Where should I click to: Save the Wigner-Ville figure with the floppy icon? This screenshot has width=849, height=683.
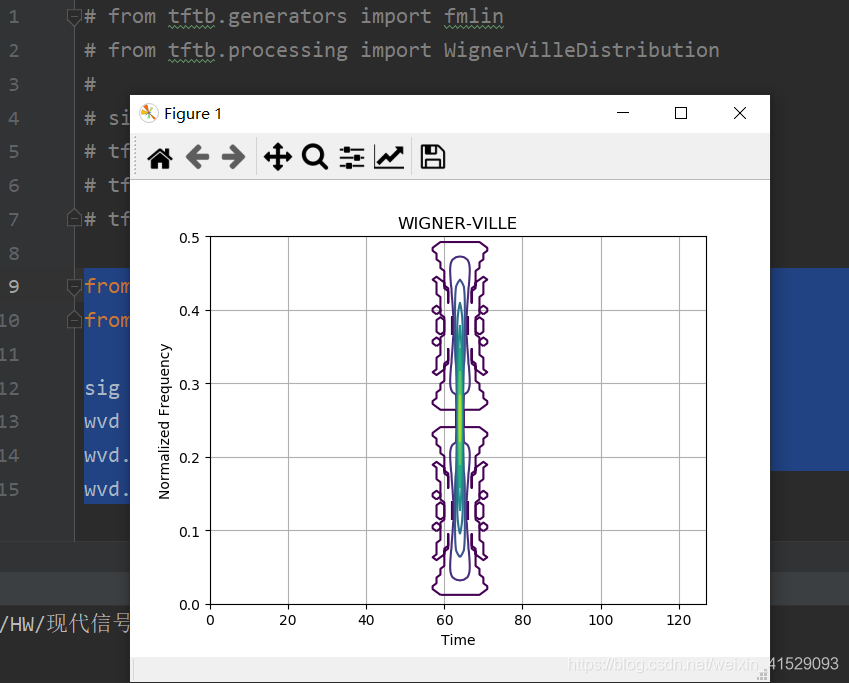[432, 157]
